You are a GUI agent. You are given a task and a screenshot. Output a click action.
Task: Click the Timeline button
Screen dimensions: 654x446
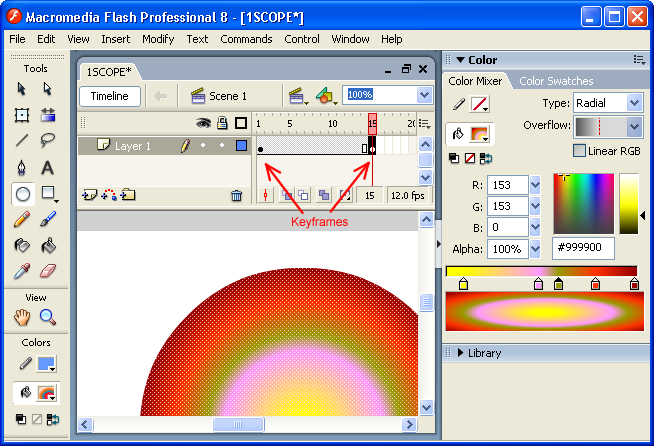[109, 96]
